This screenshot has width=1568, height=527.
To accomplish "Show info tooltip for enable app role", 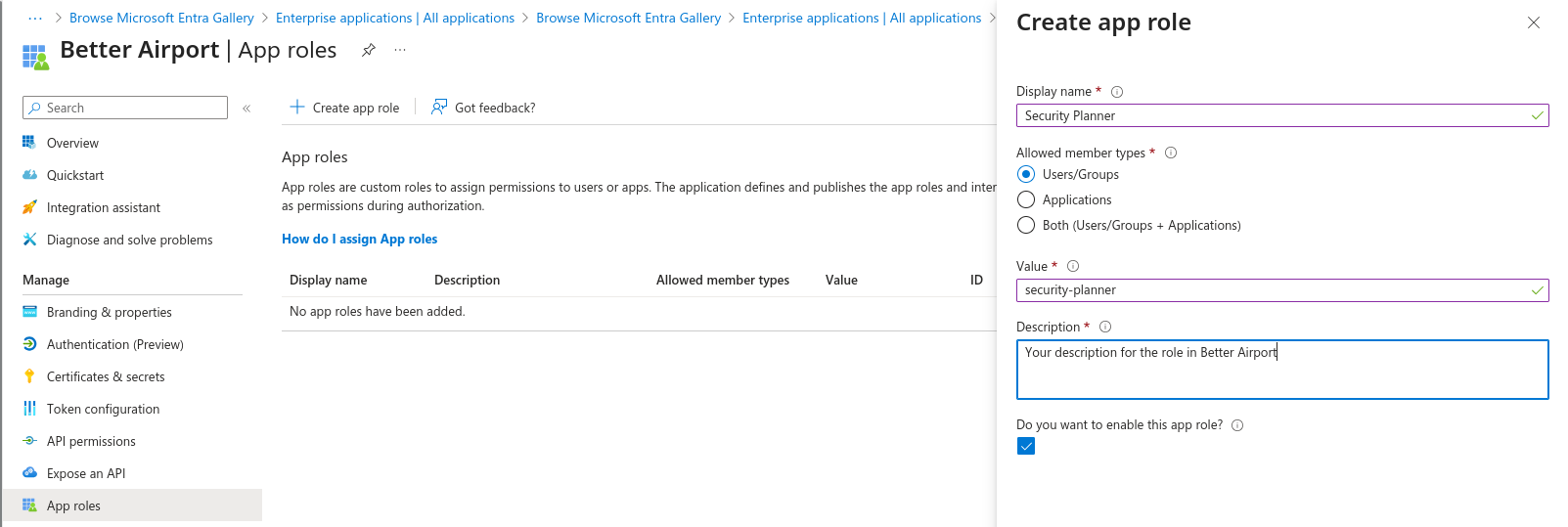I will [x=1237, y=425].
